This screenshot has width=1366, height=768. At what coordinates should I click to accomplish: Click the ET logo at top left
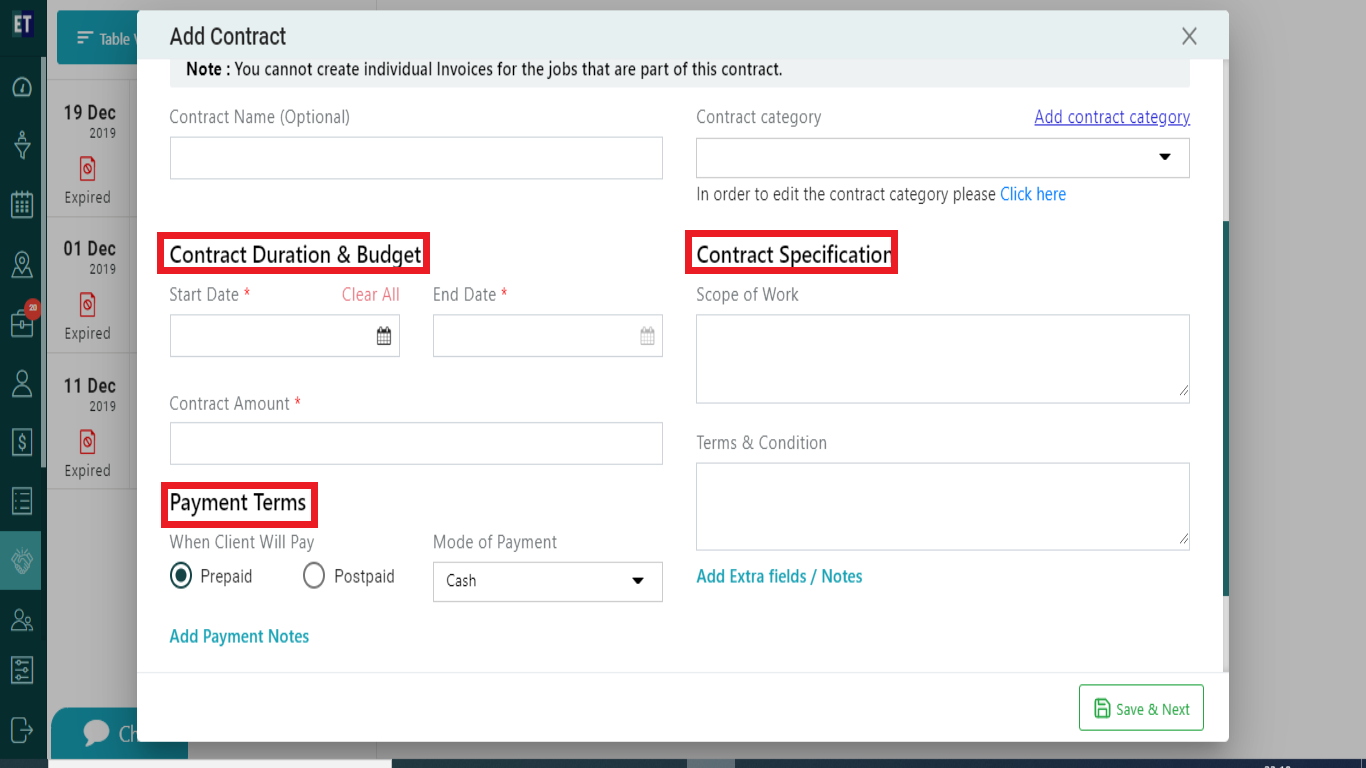pos(22,25)
